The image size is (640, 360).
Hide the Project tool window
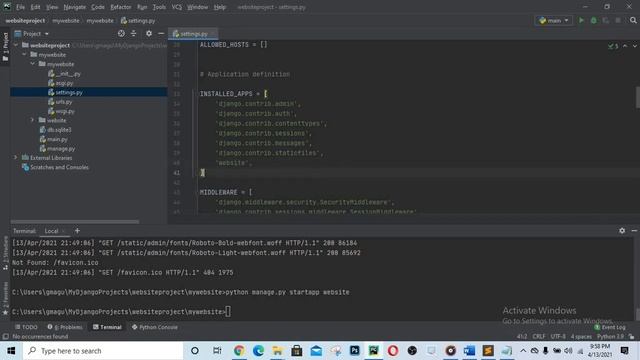click(x=161, y=33)
